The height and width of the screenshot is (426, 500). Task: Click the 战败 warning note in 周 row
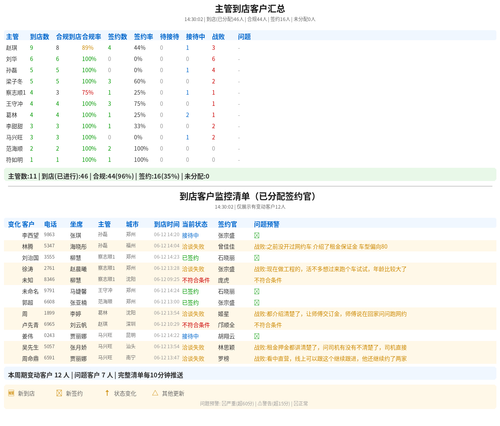click(330, 314)
